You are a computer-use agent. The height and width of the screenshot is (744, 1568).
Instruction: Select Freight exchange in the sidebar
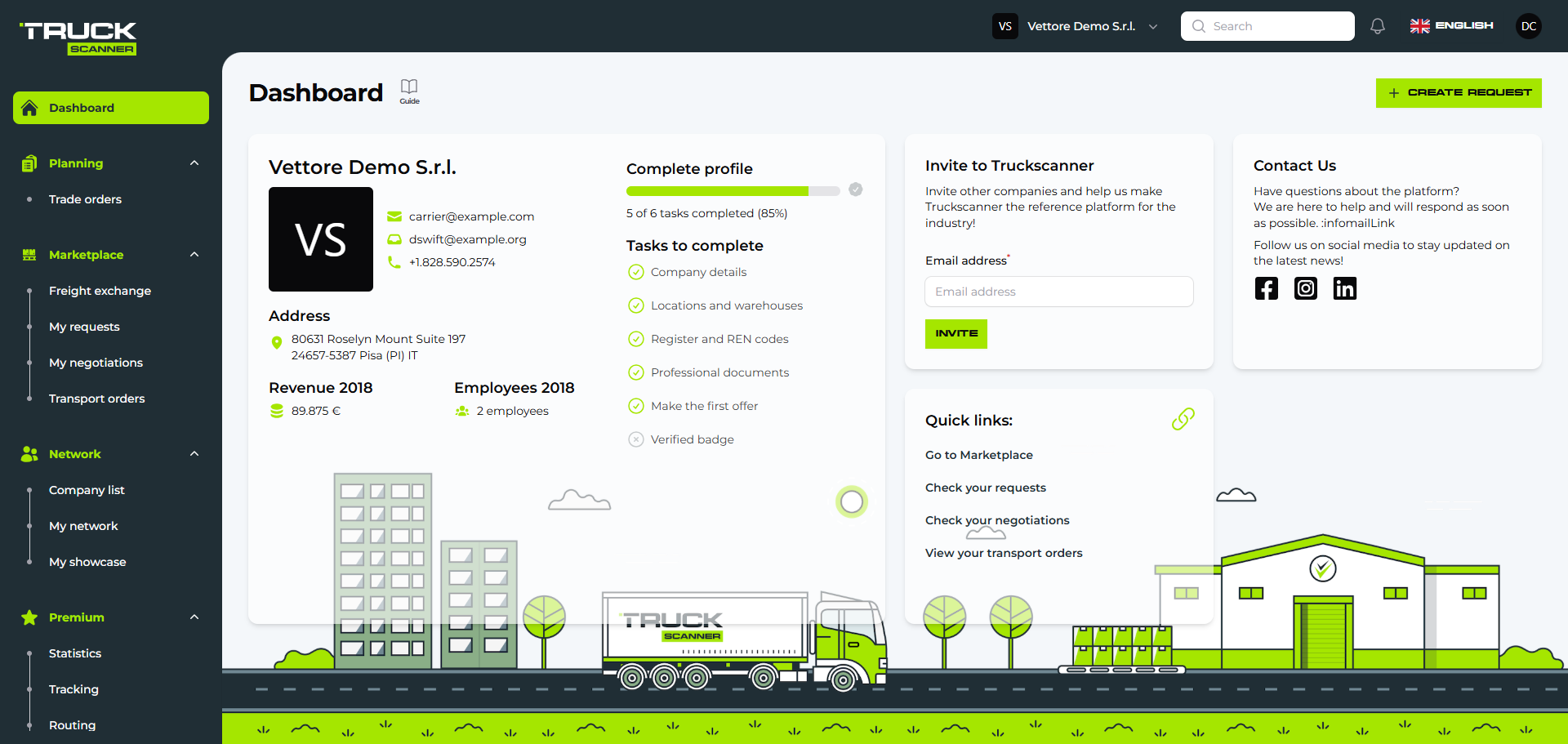[100, 291]
